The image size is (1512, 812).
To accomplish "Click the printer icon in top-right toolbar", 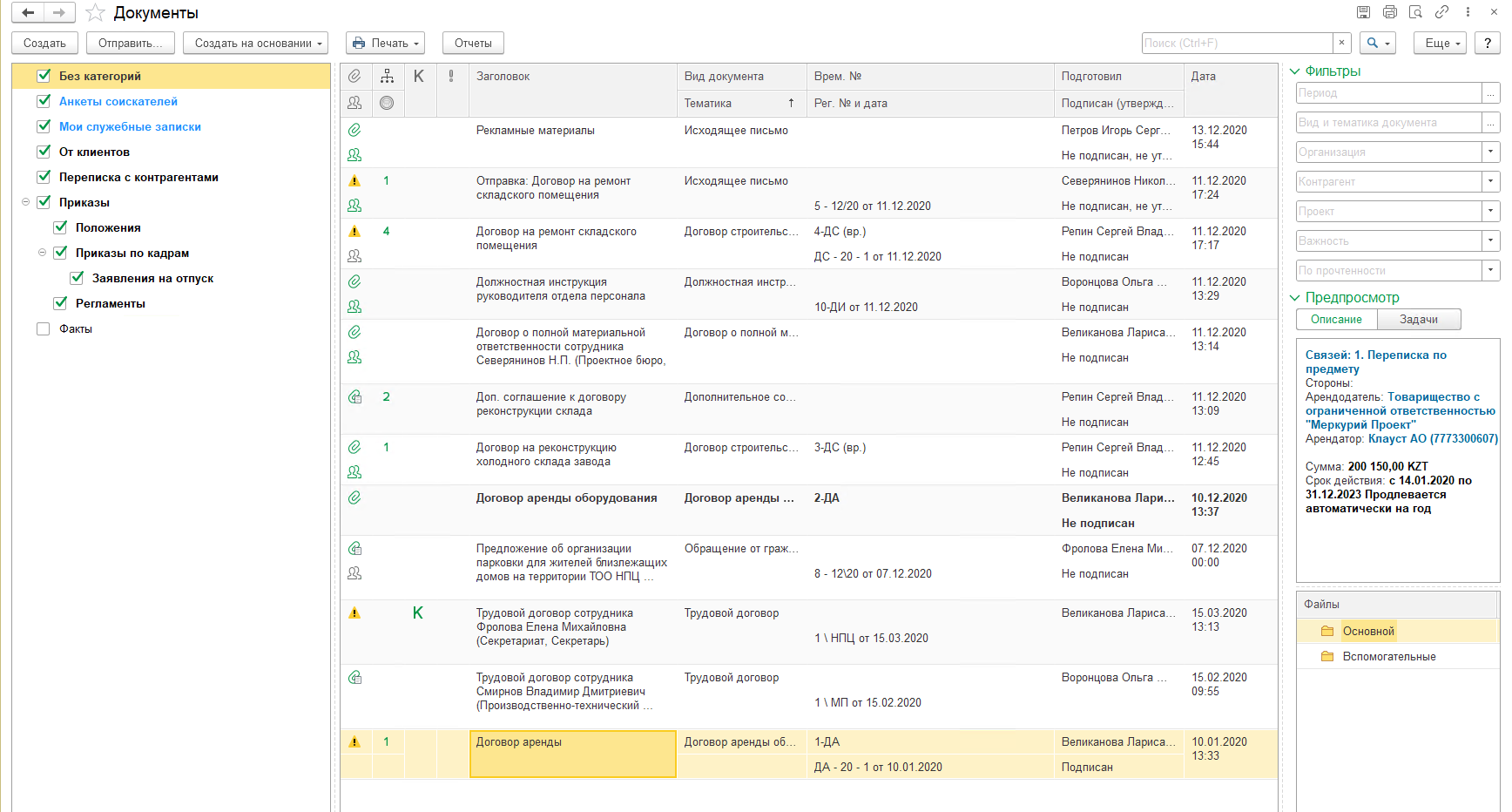I will 1390,12.
